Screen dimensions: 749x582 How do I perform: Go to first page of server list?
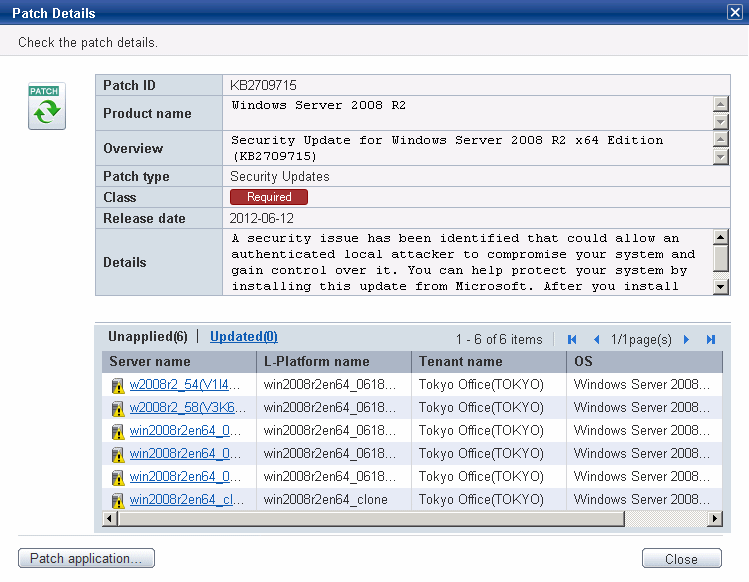click(572, 339)
